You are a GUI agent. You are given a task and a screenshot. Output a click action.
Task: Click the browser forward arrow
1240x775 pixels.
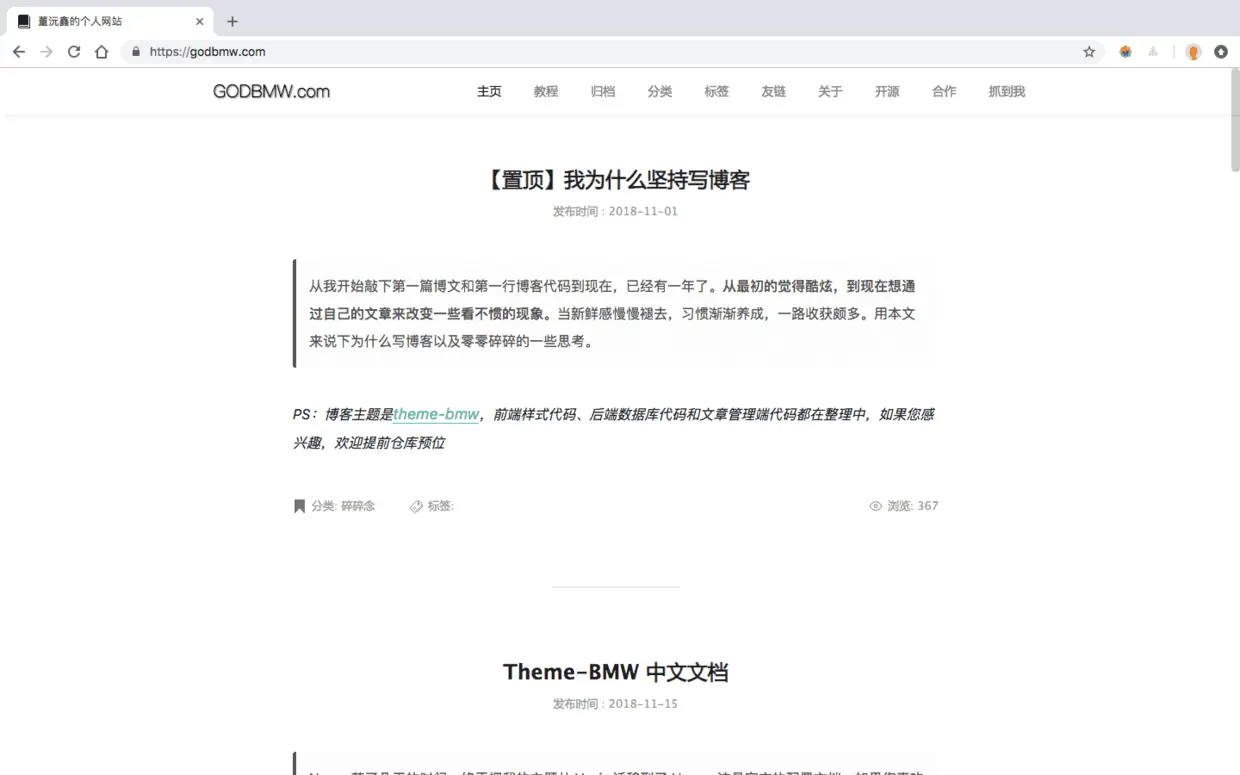pyautogui.click(x=46, y=52)
